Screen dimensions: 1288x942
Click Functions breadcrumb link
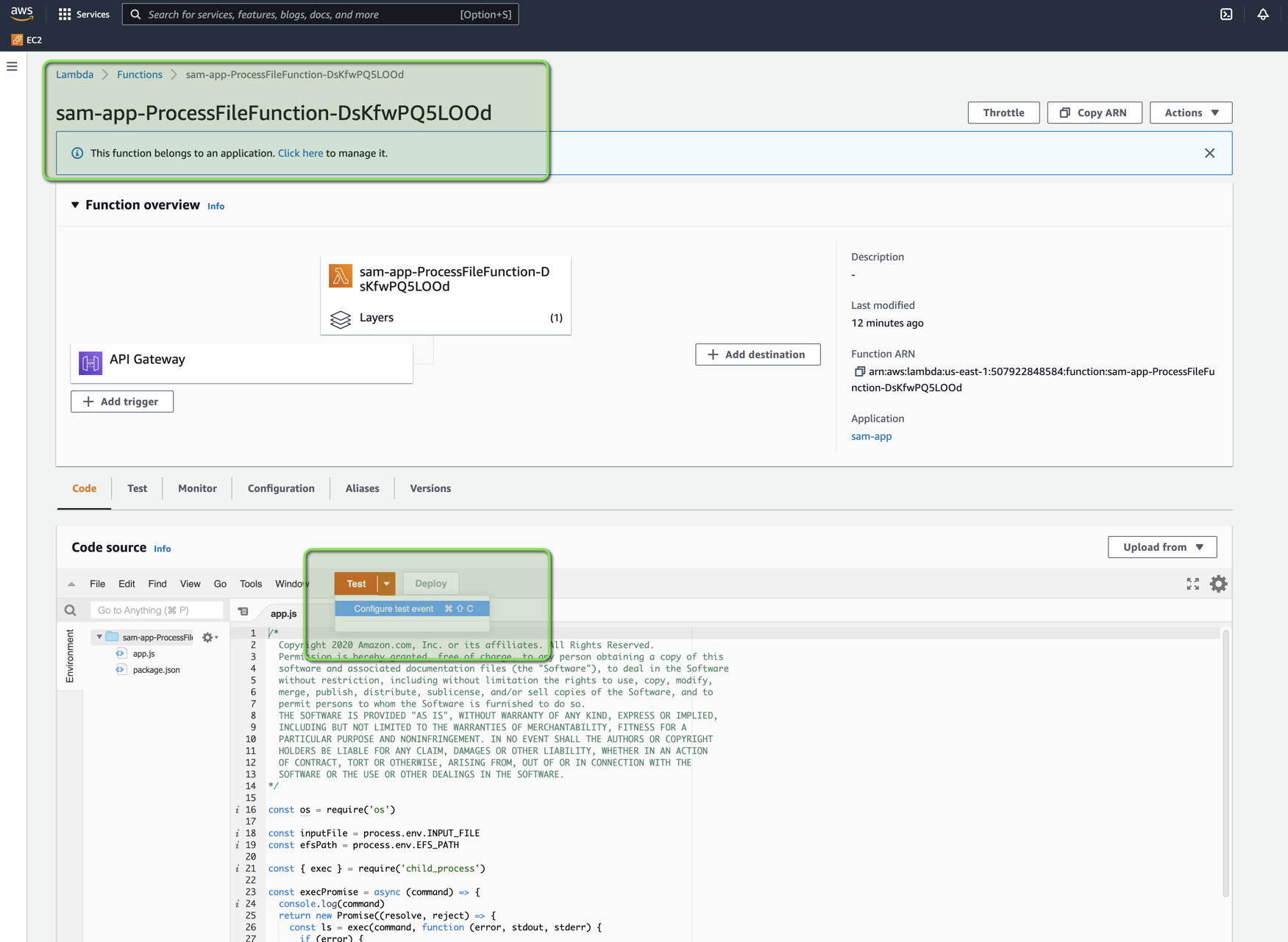140,74
